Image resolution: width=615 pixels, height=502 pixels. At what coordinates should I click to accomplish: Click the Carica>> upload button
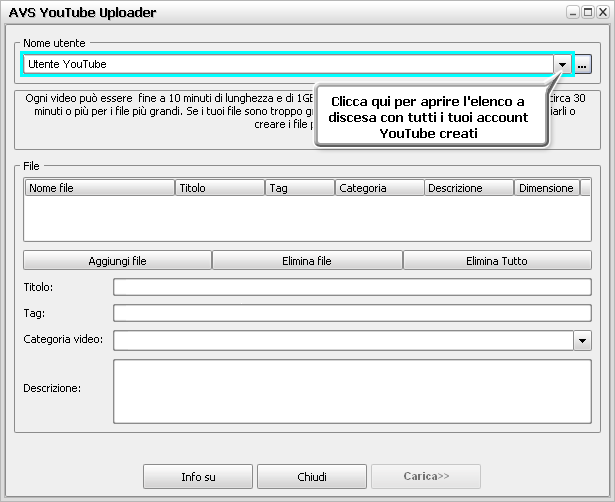(x=426, y=477)
